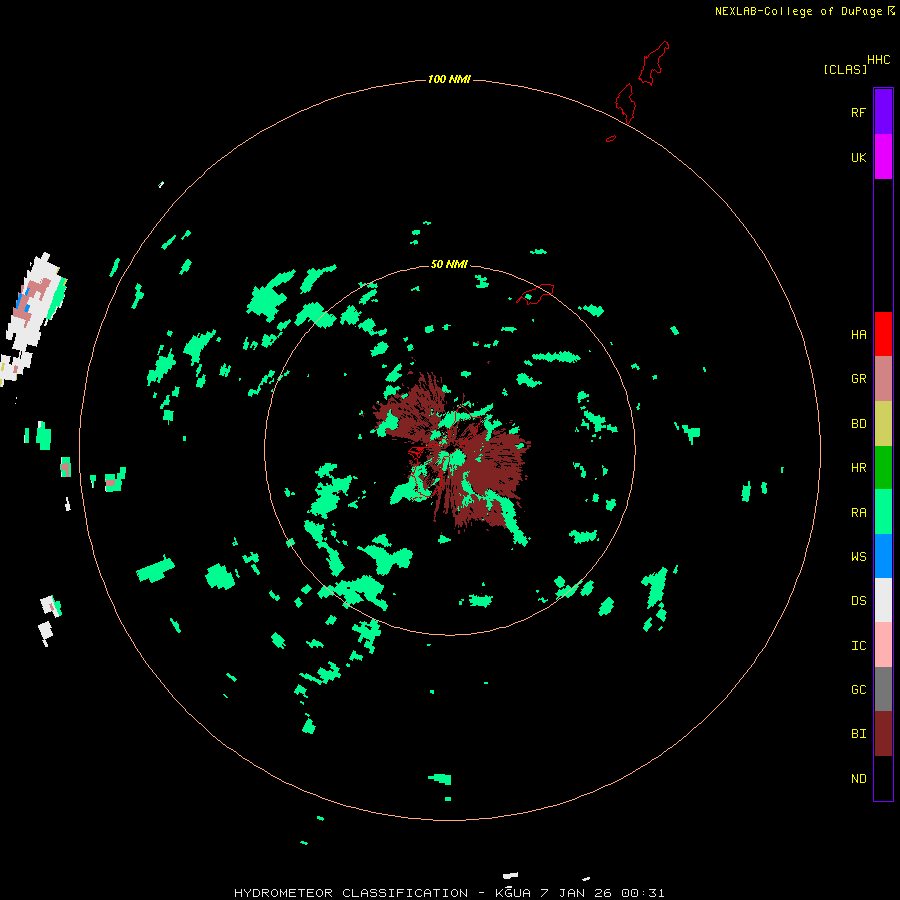Click the GR legend label
This screenshot has width=900, height=900.
click(x=858, y=379)
